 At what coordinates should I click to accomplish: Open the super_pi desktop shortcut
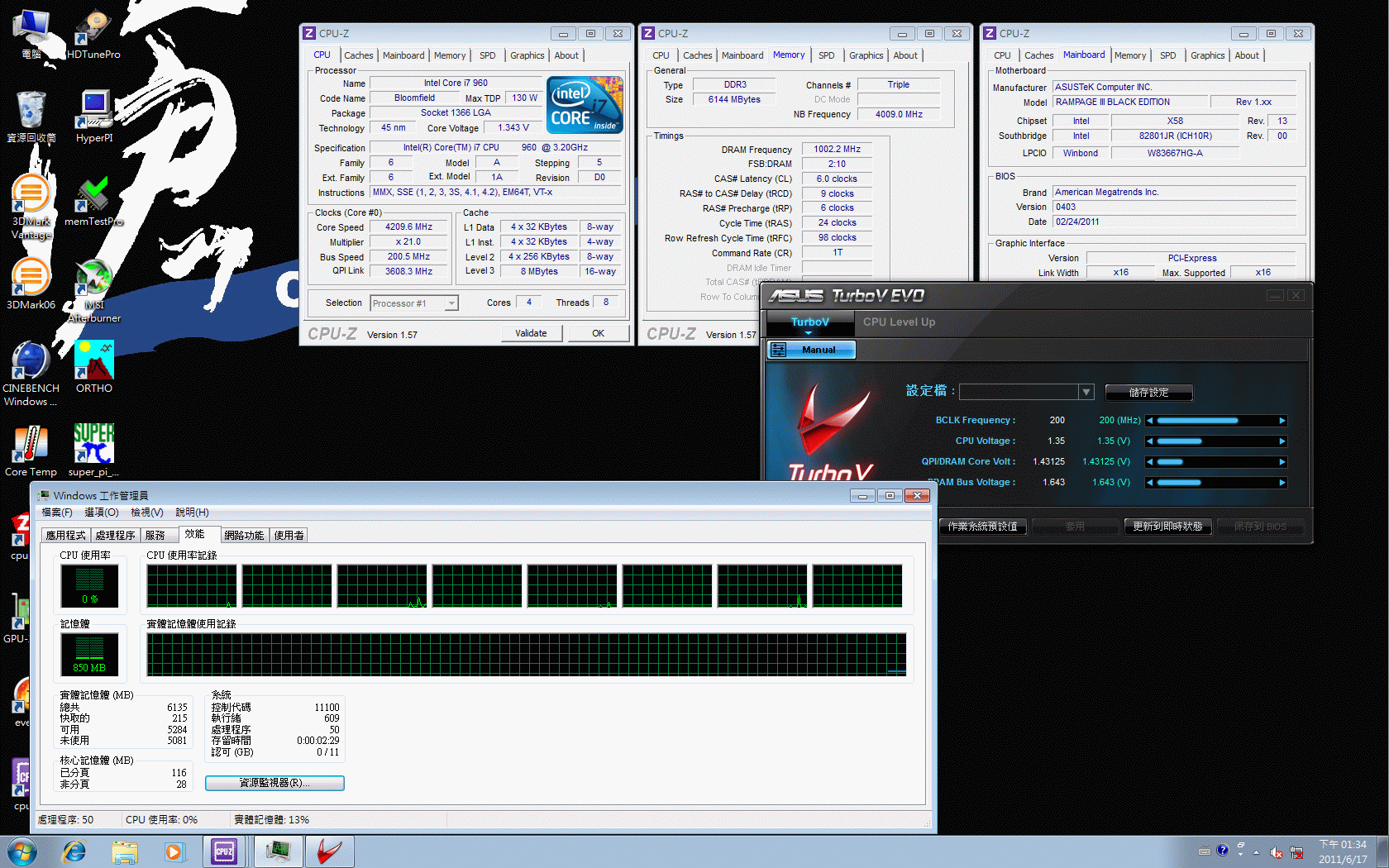[x=94, y=451]
